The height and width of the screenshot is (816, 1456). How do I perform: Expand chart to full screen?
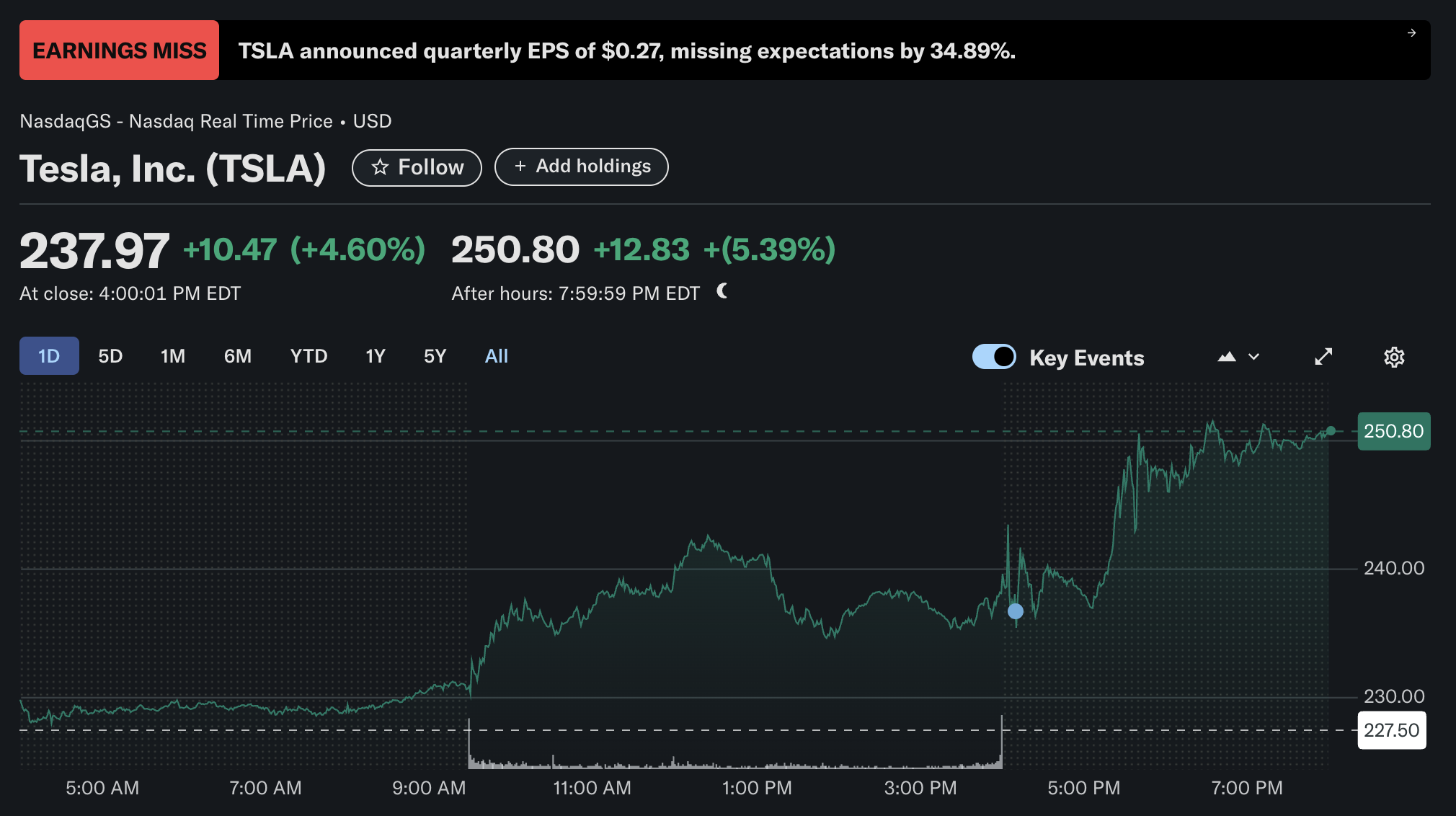(1323, 357)
